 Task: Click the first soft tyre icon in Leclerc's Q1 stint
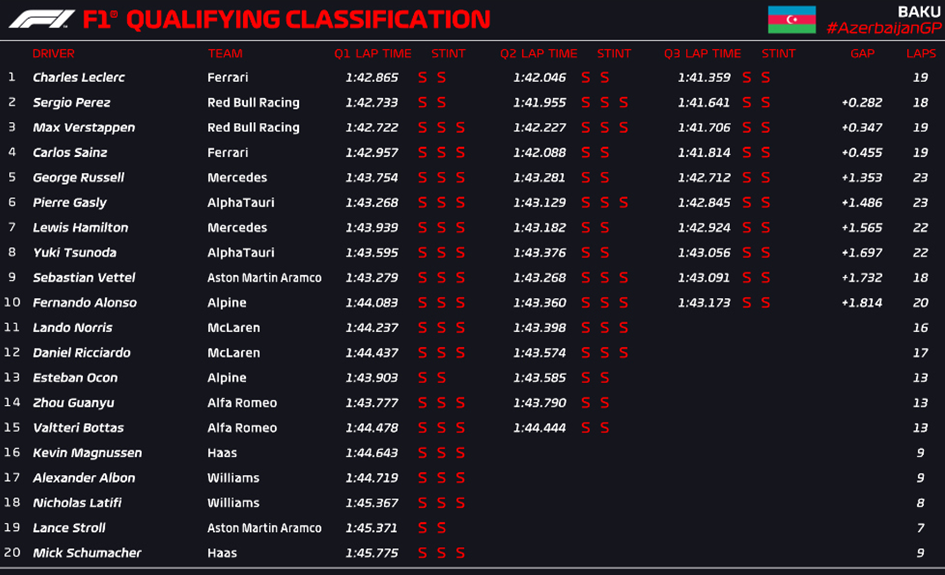(x=422, y=78)
